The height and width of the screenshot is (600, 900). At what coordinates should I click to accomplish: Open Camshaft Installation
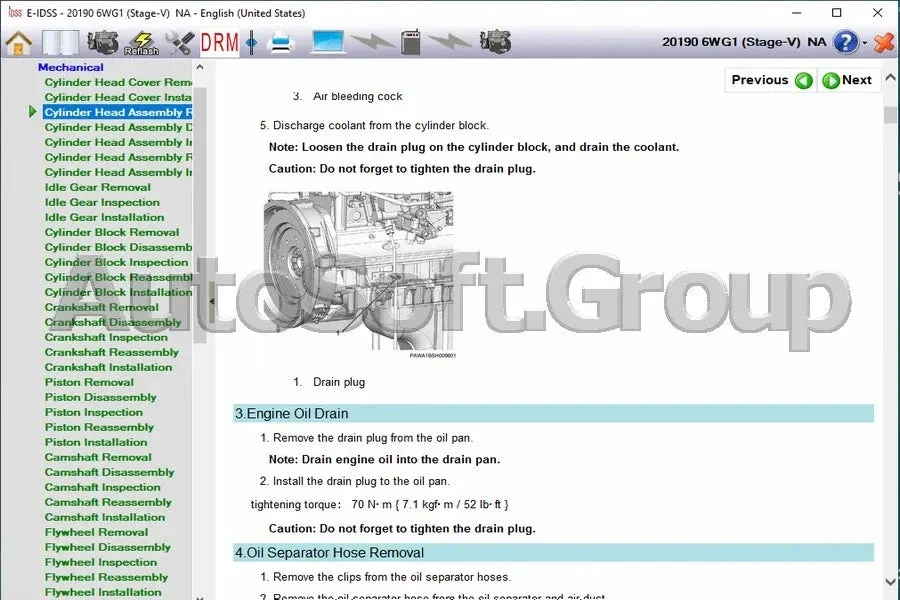[x=105, y=517]
